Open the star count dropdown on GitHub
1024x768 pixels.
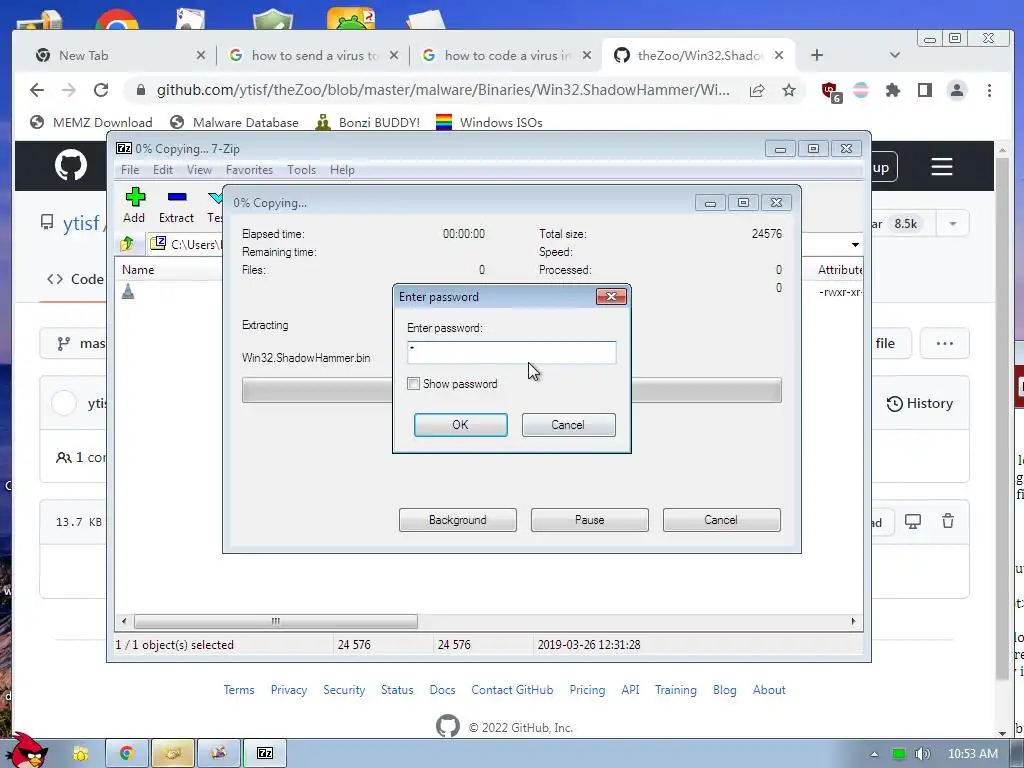pos(952,223)
